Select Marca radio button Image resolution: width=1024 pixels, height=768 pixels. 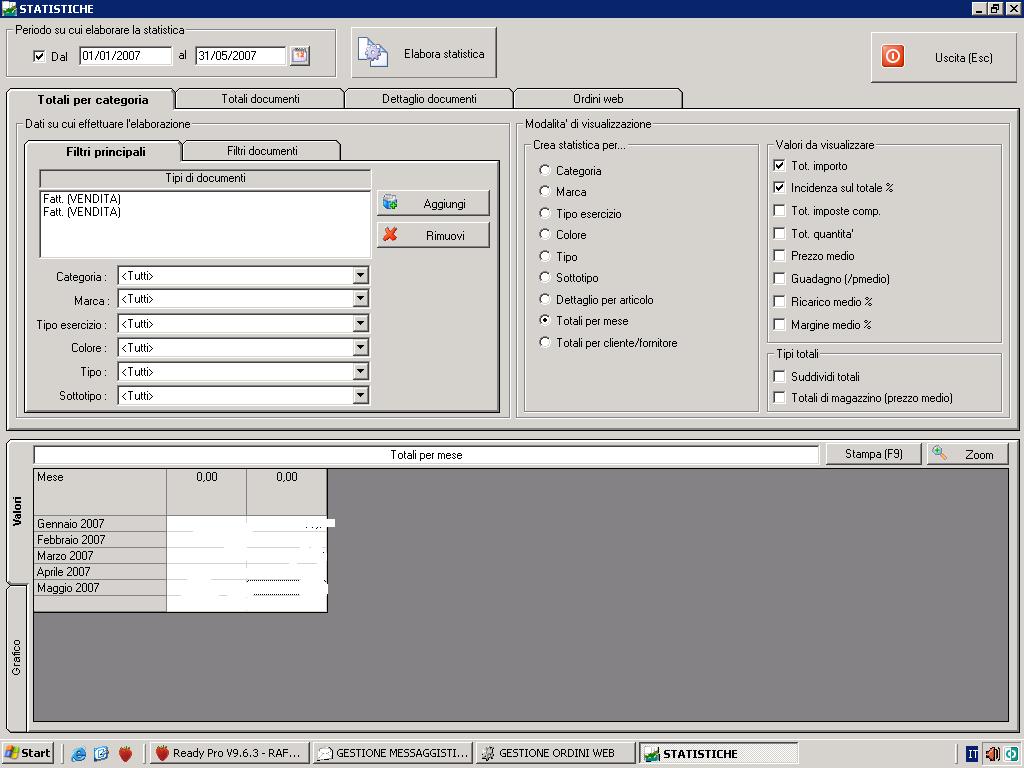click(x=545, y=191)
